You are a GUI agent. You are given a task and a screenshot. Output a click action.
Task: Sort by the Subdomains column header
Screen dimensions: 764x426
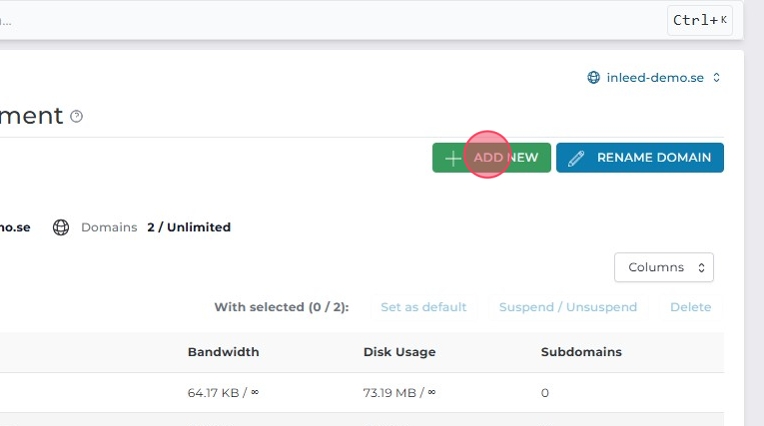(x=581, y=352)
